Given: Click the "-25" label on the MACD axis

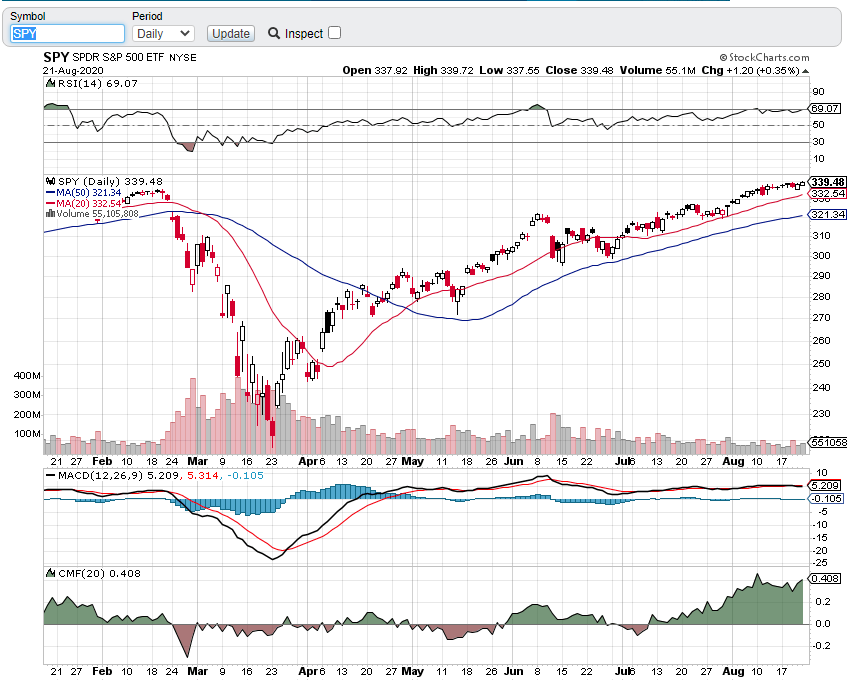Looking at the screenshot, I should pyautogui.click(x=820, y=563).
